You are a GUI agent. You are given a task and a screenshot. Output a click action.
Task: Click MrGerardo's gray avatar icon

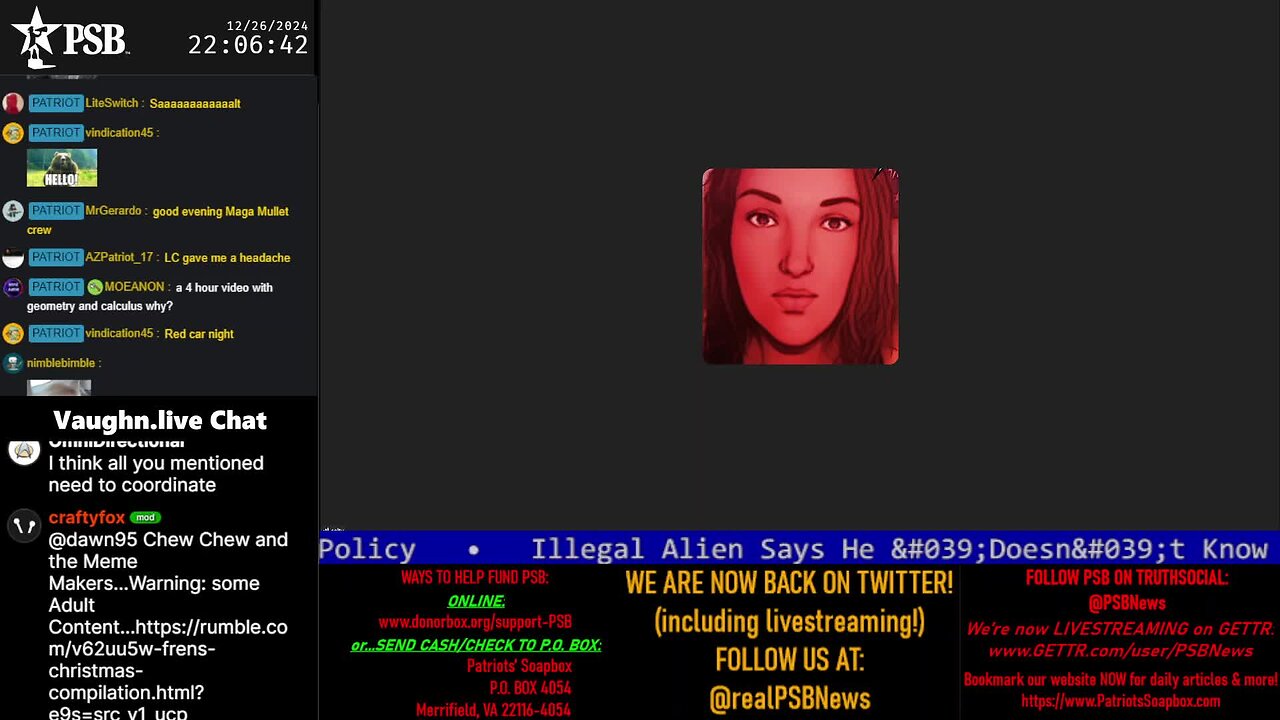pos(13,211)
